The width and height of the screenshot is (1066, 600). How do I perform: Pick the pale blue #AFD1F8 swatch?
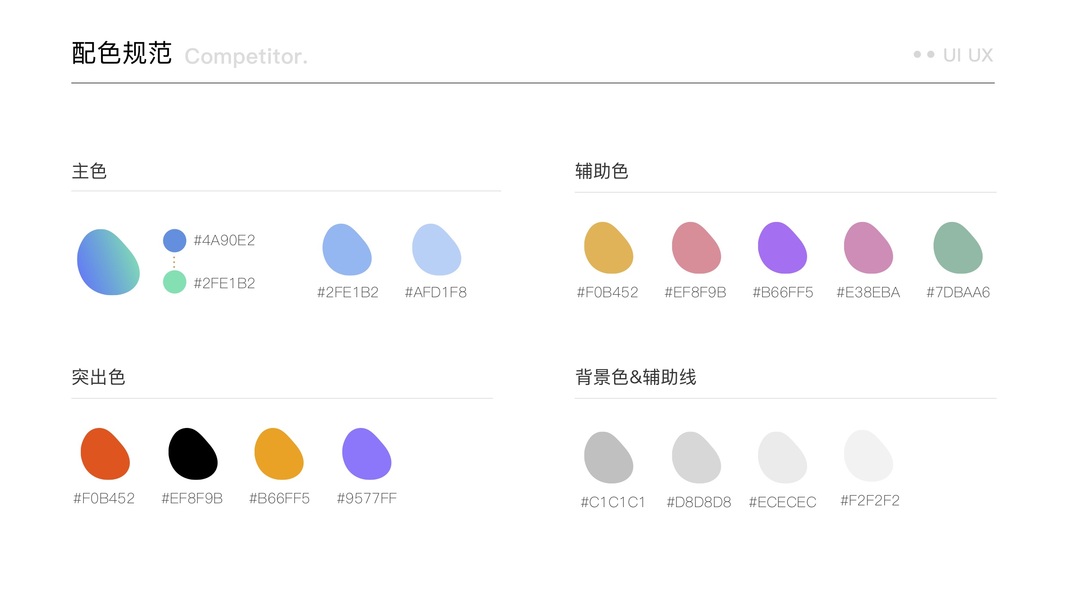pos(437,250)
